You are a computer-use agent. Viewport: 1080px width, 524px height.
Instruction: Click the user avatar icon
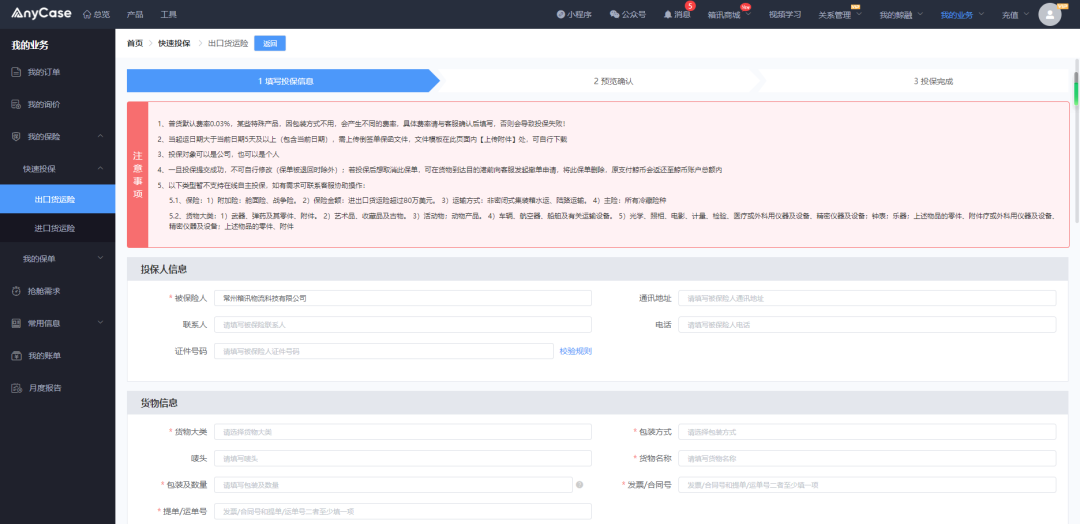pos(1050,14)
